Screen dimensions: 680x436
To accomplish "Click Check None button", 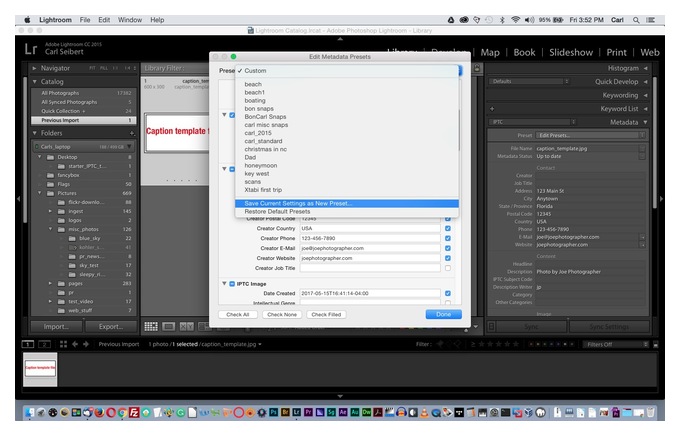I will click(x=282, y=315).
